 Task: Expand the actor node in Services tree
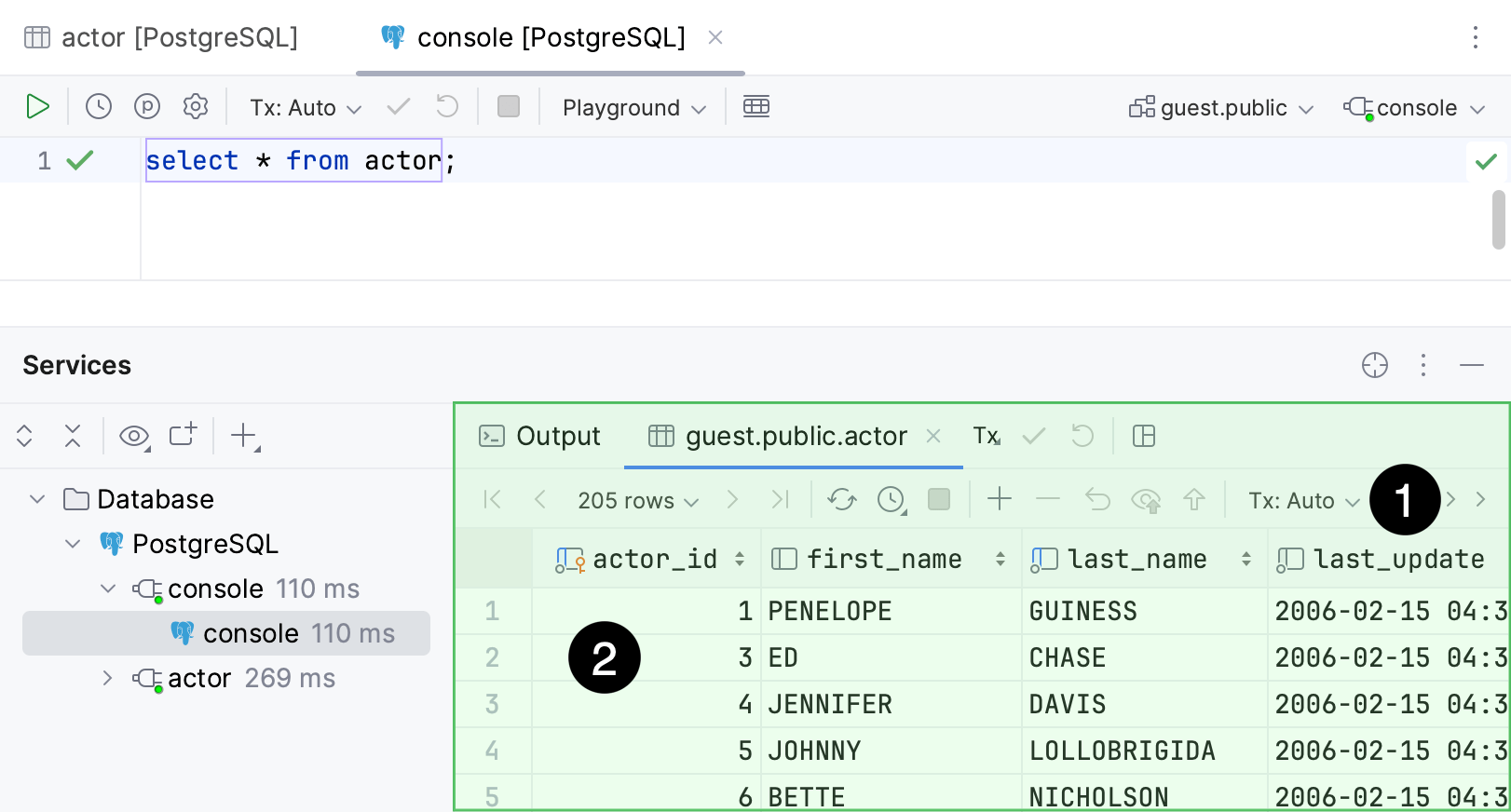click(x=107, y=678)
